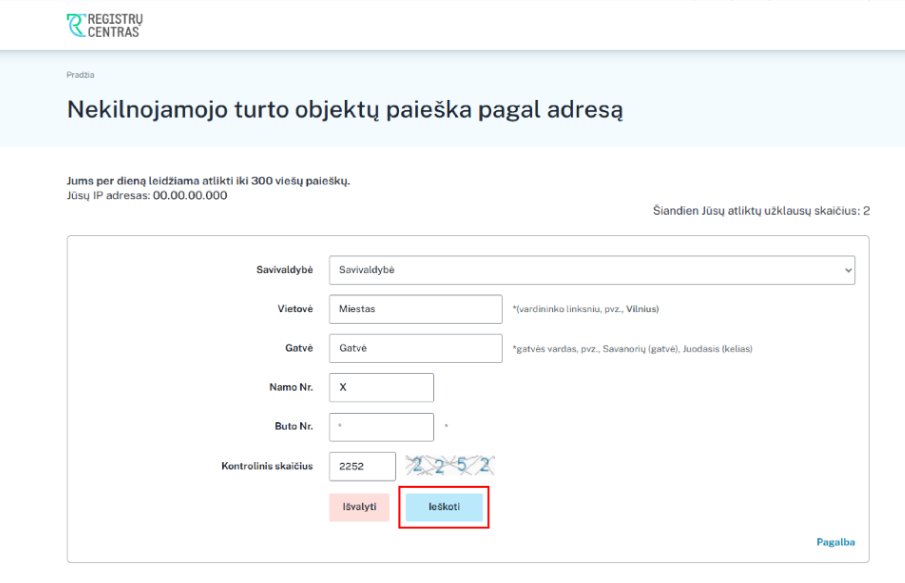Click the Gatvė street input field
Screen dimensions: 905x583
[x=414, y=348]
